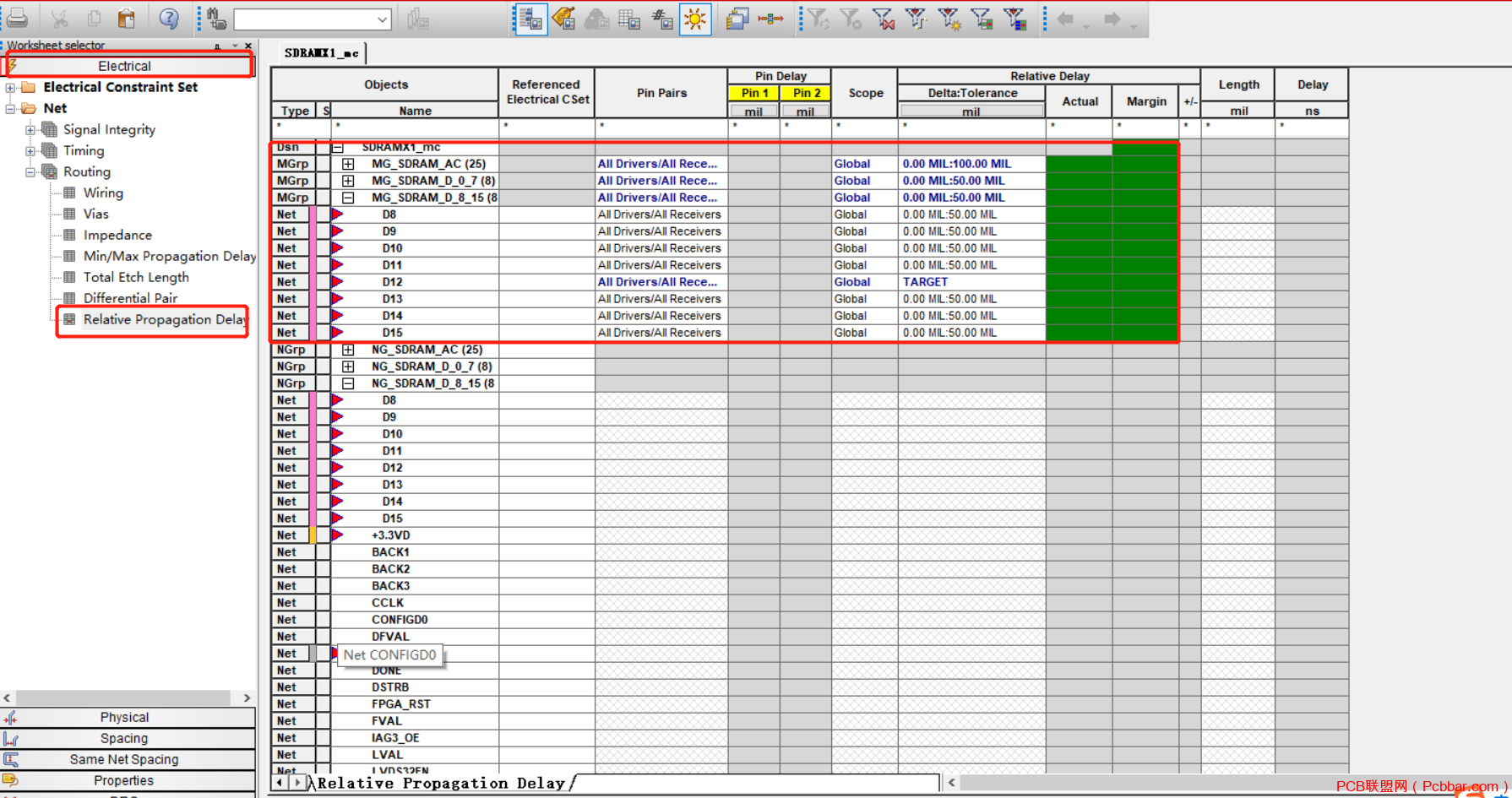Click the orange net connection icon
Viewport: 1512px width, 798px height.
point(770,19)
